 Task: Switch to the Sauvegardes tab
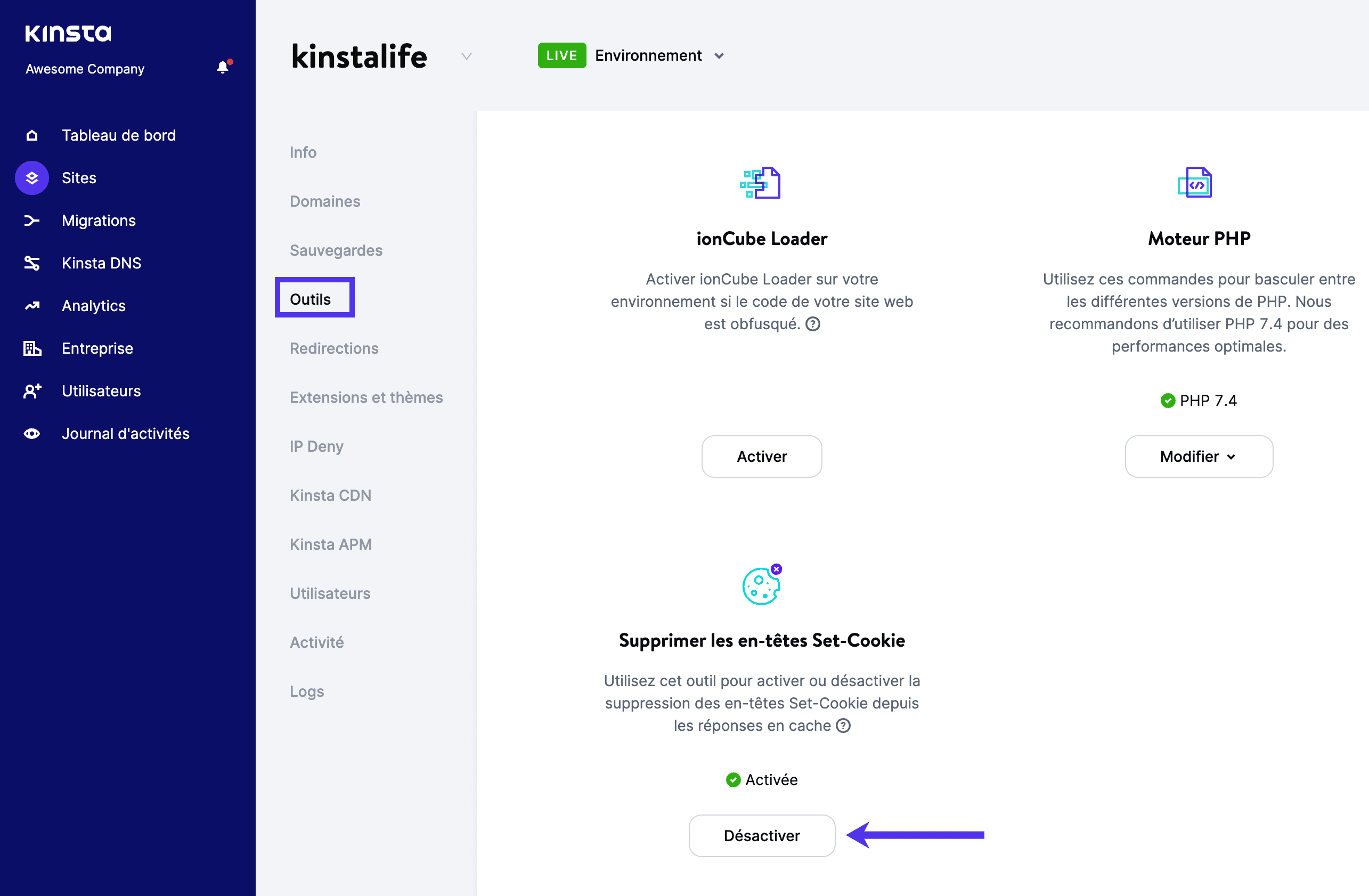coord(336,250)
